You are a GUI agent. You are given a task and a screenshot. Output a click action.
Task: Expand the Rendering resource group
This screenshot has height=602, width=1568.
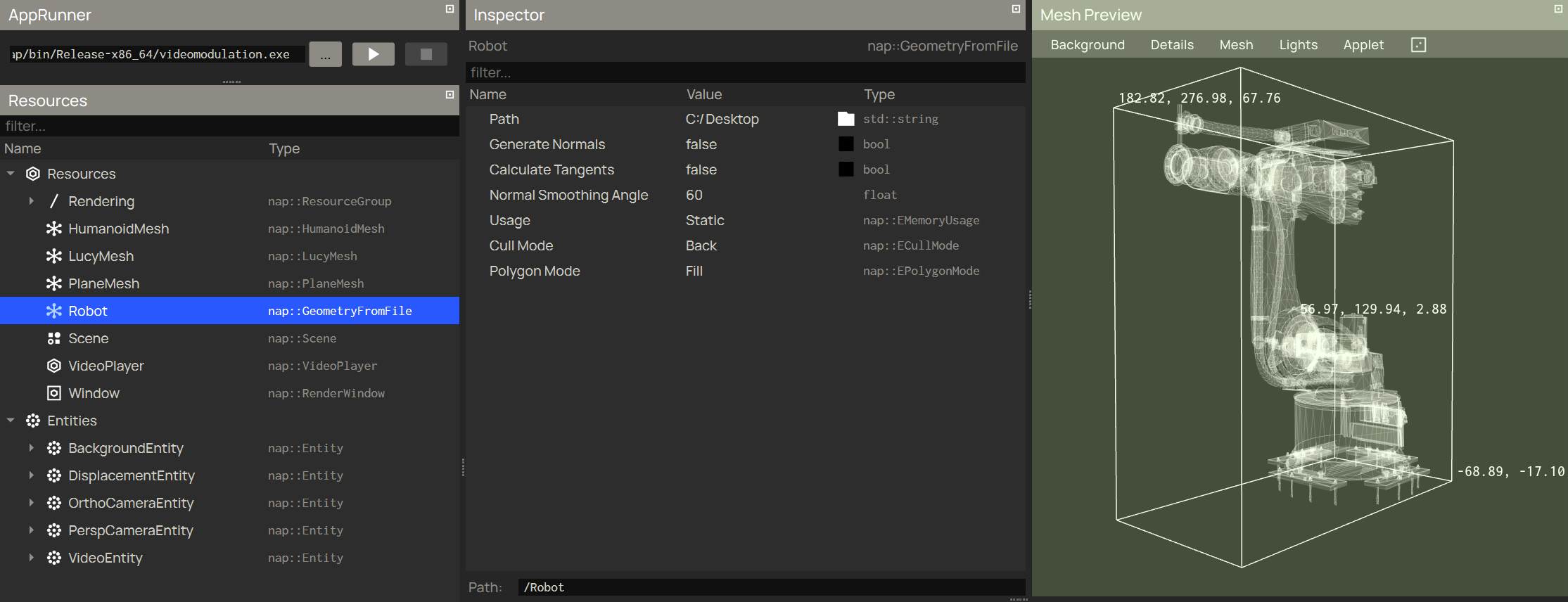click(31, 201)
